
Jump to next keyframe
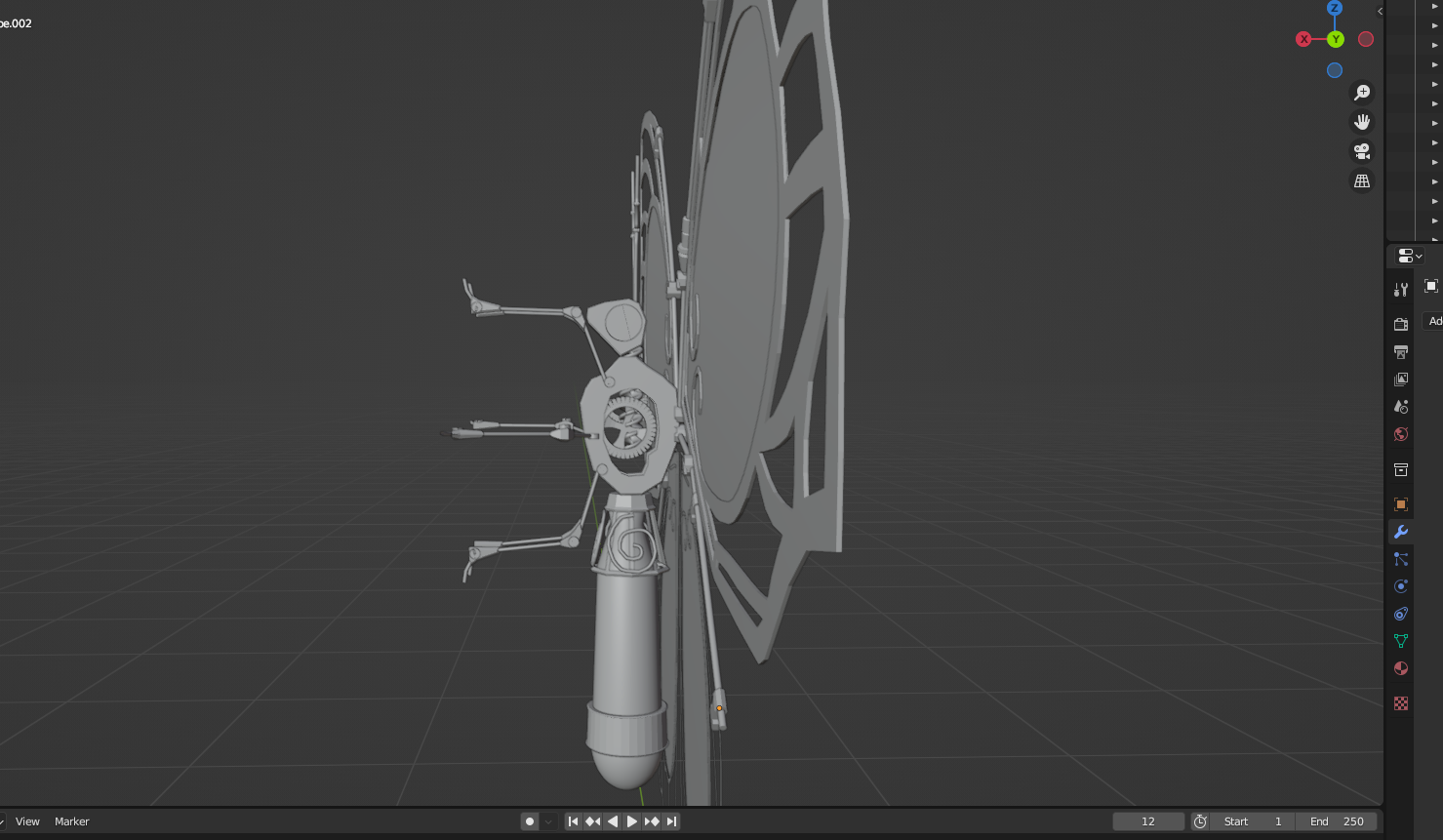[x=652, y=821]
